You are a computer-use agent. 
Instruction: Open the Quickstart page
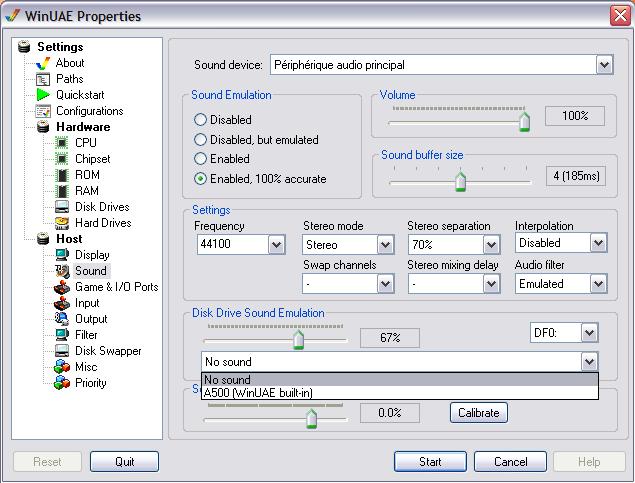(80, 95)
